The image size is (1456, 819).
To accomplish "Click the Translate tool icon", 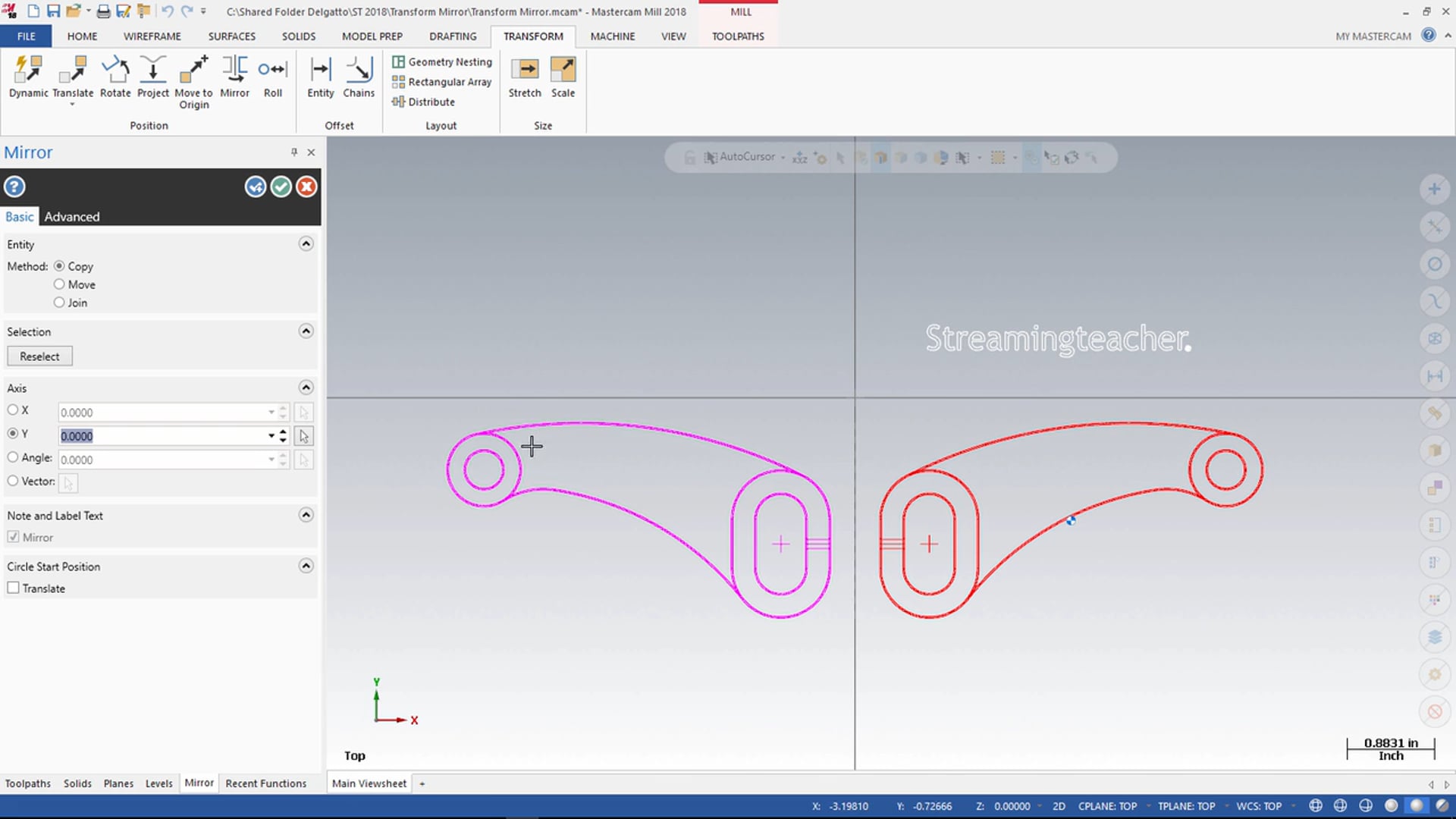I will coord(73,70).
